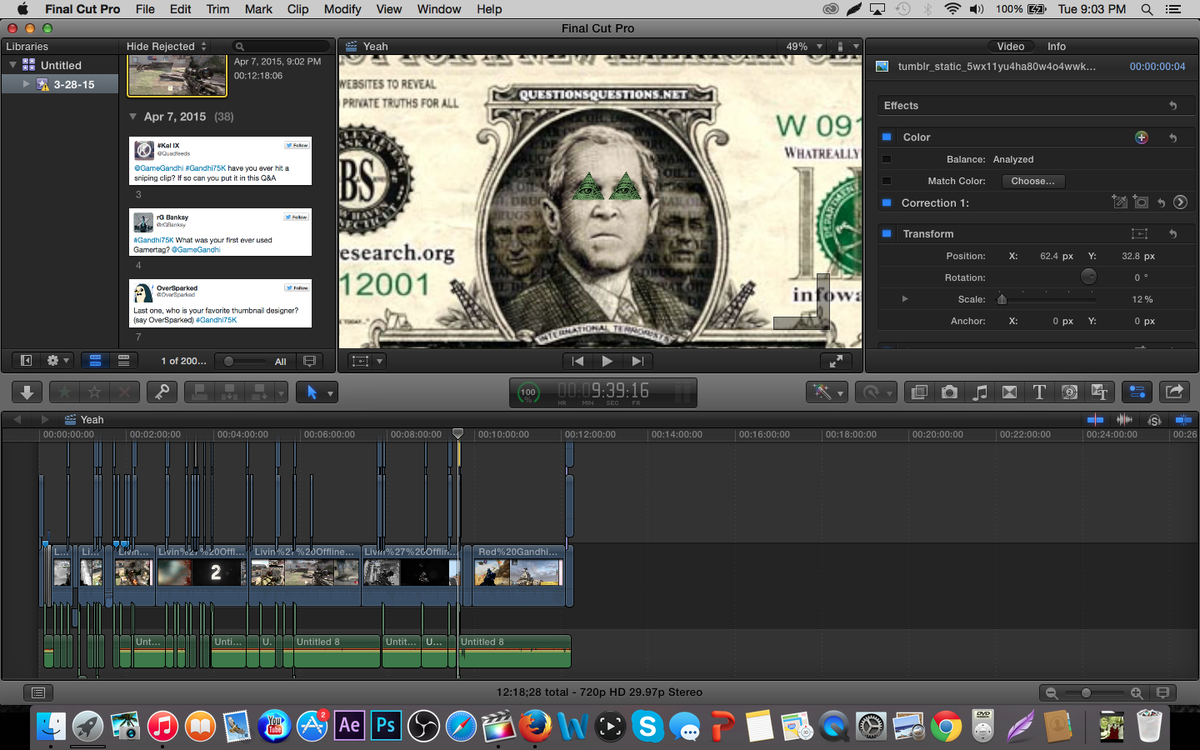The image size is (1200, 750).
Task: Switch browser to filmstrip view
Action: (x=95, y=361)
